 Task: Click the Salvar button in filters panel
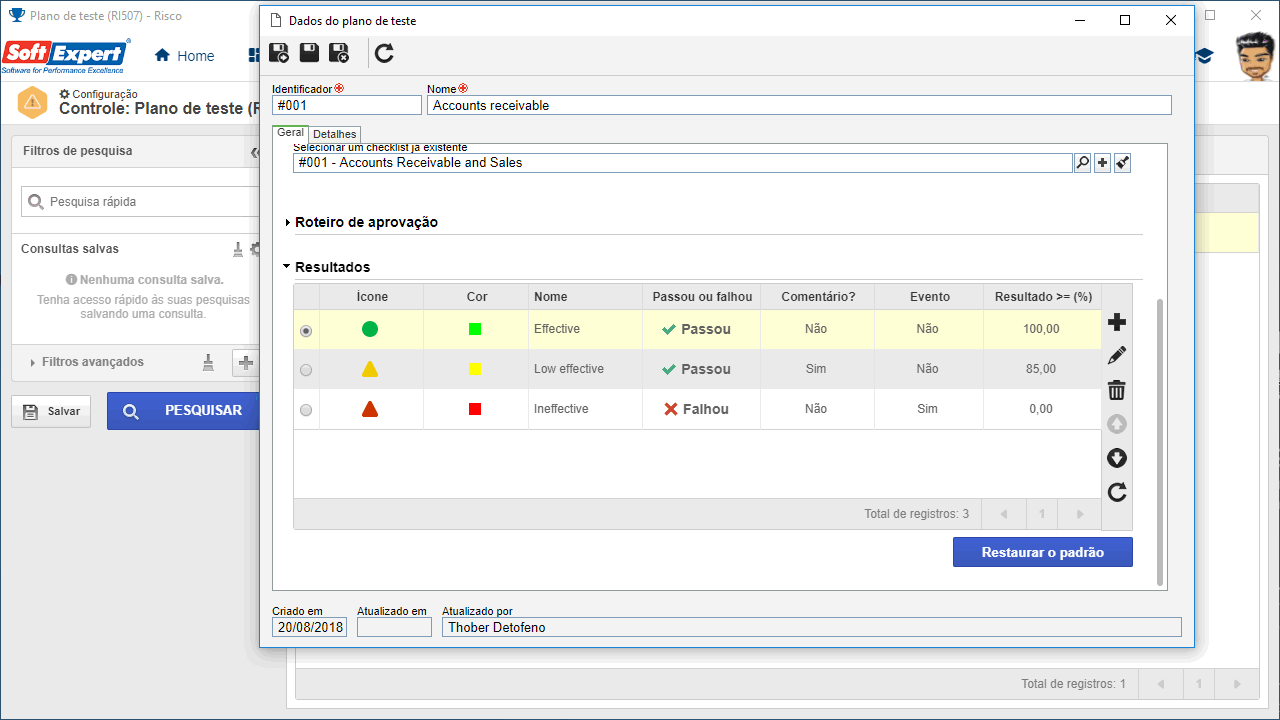[51, 411]
